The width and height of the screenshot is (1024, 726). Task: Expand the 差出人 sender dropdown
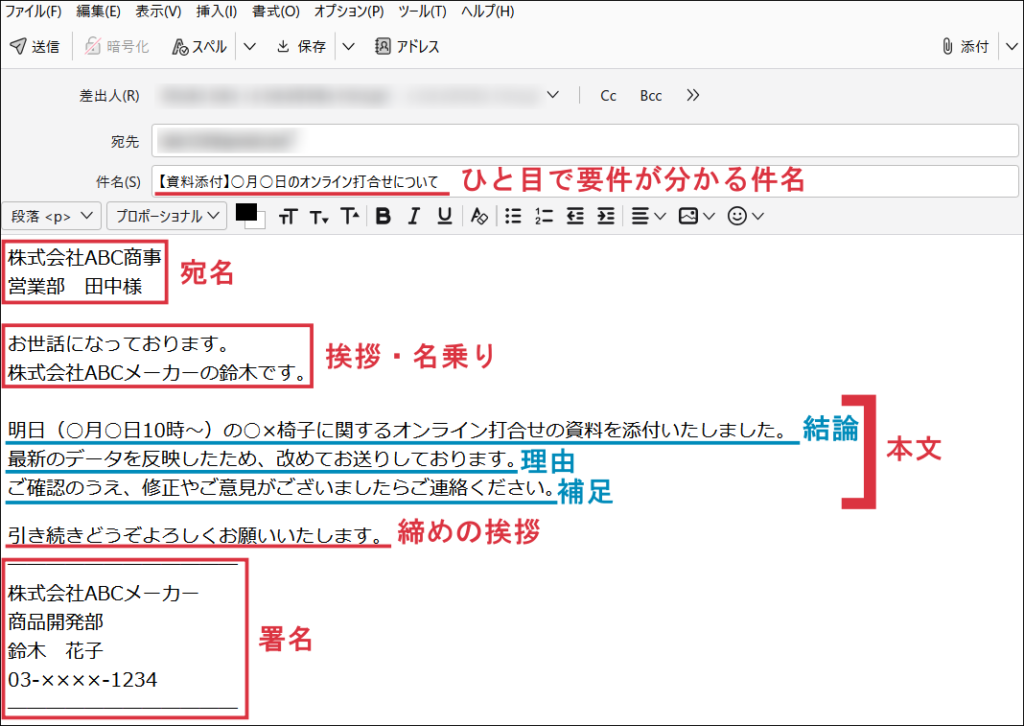point(553,96)
